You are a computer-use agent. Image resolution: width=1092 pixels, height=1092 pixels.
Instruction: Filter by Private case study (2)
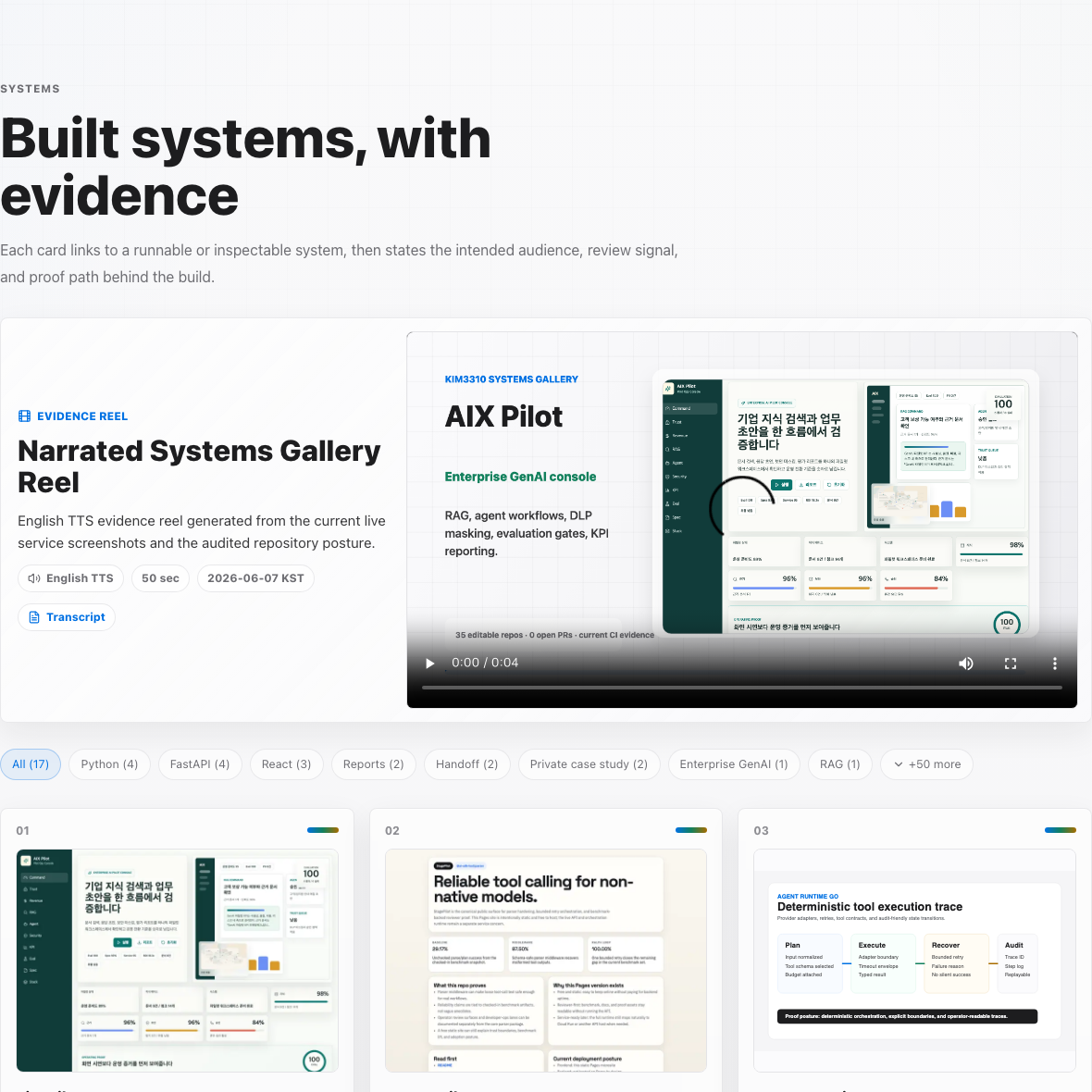[589, 764]
